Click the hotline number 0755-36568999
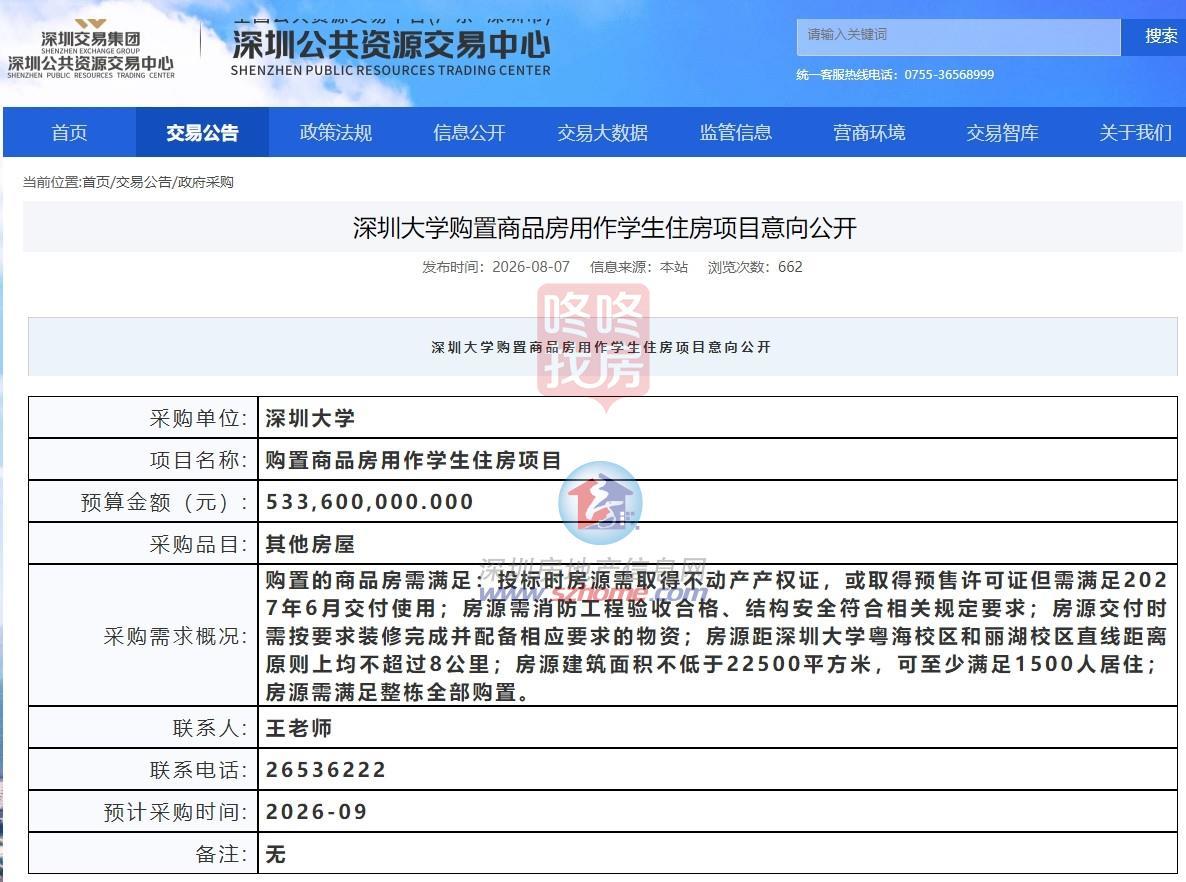 pos(949,75)
